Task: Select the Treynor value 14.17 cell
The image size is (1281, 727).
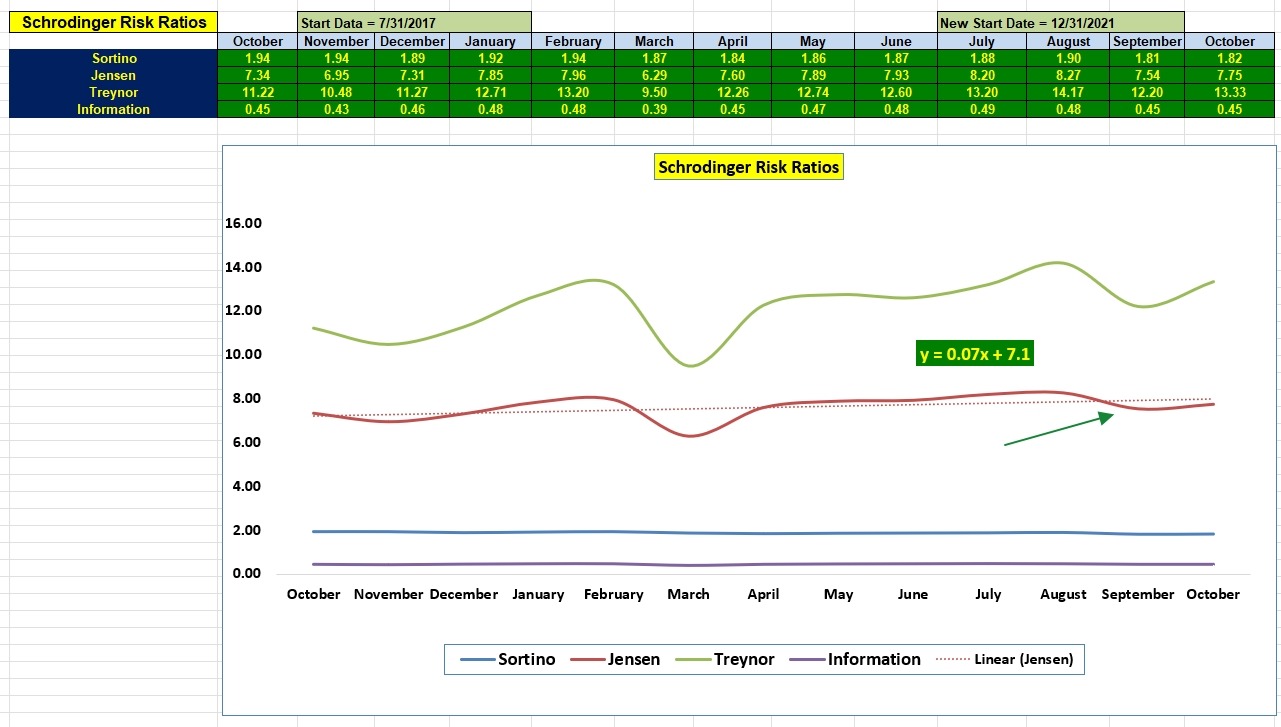Action: 1066,93
